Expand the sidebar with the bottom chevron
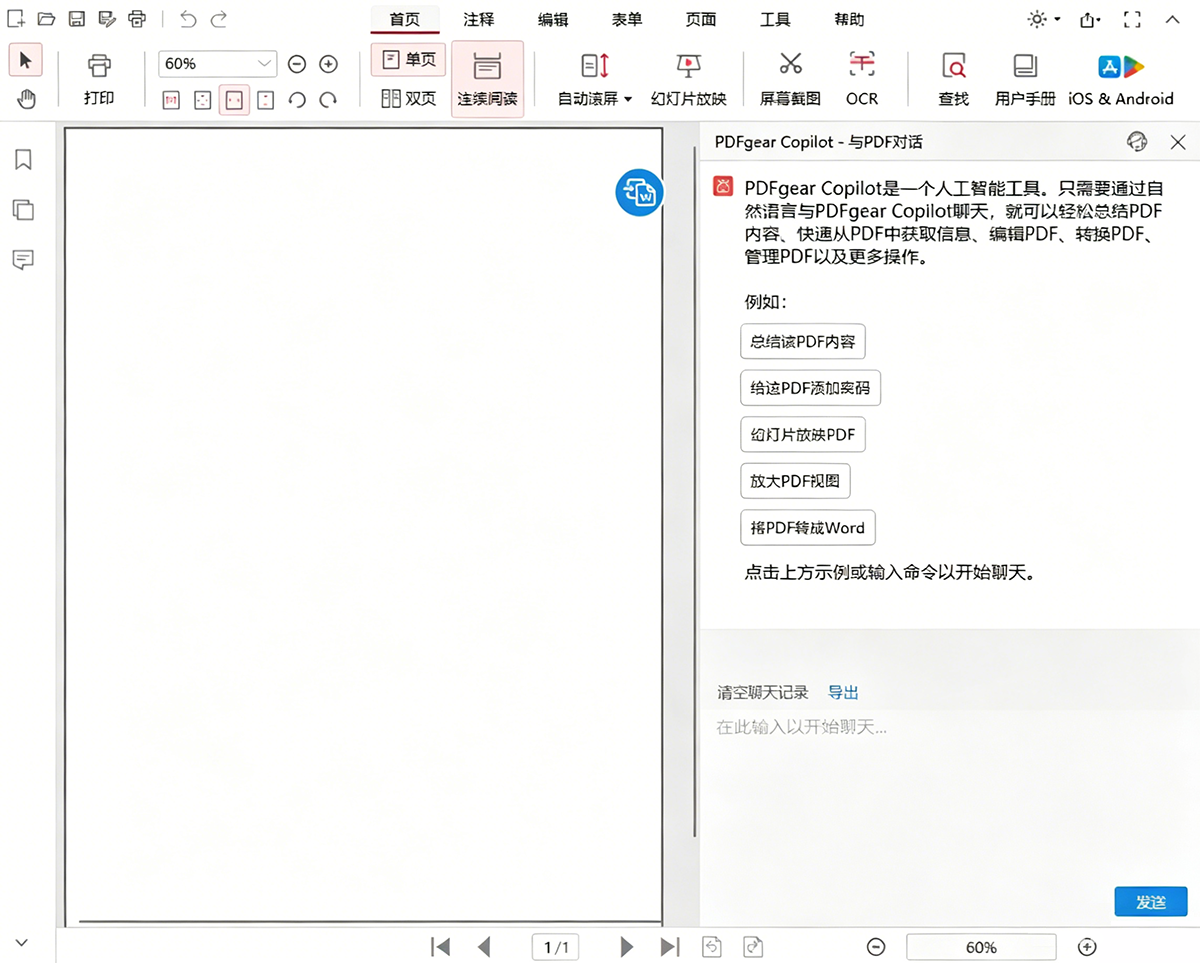1200x963 pixels. [21, 942]
